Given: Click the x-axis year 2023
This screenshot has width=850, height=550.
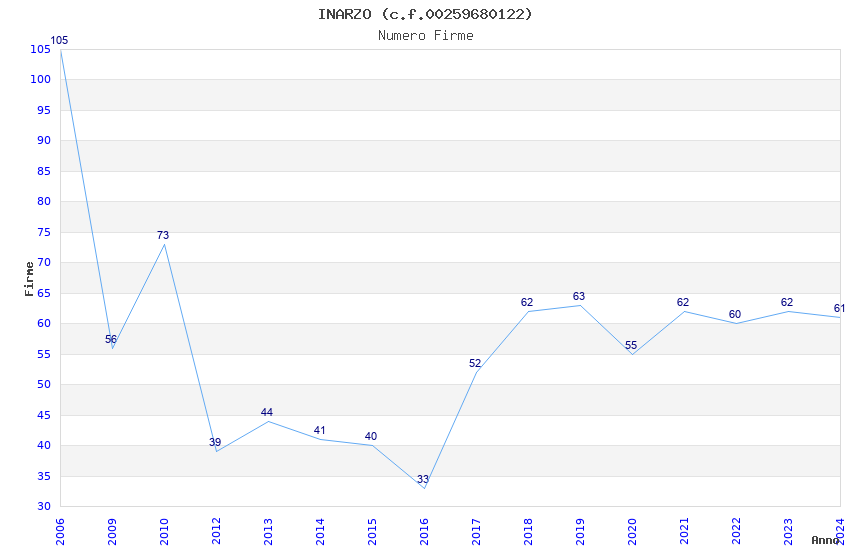Looking at the screenshot, I should pos(788,532).
